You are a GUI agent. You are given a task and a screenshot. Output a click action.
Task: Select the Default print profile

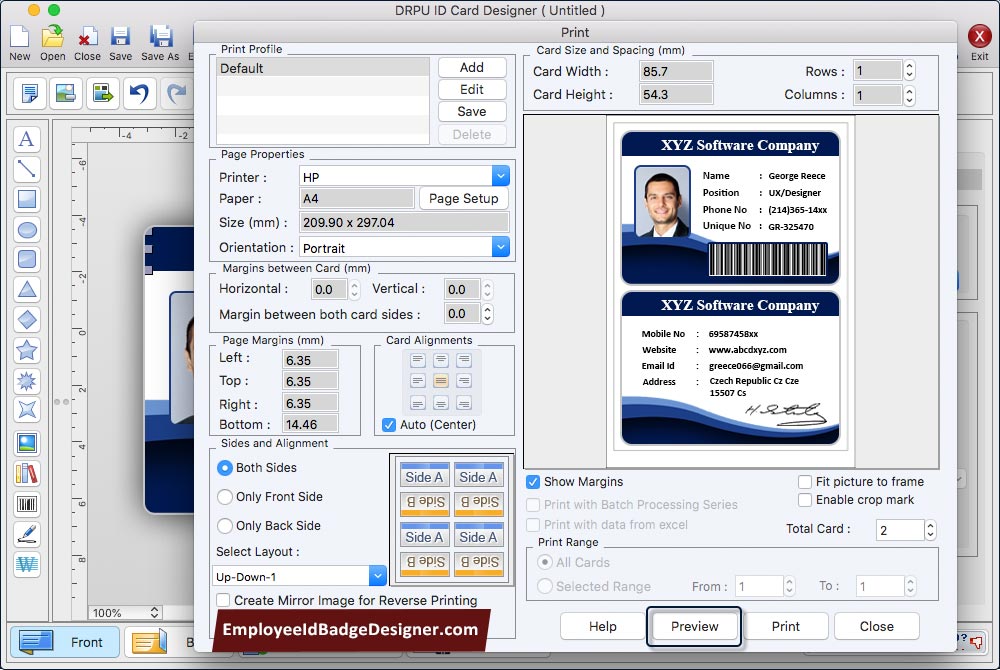click(323, 68)
